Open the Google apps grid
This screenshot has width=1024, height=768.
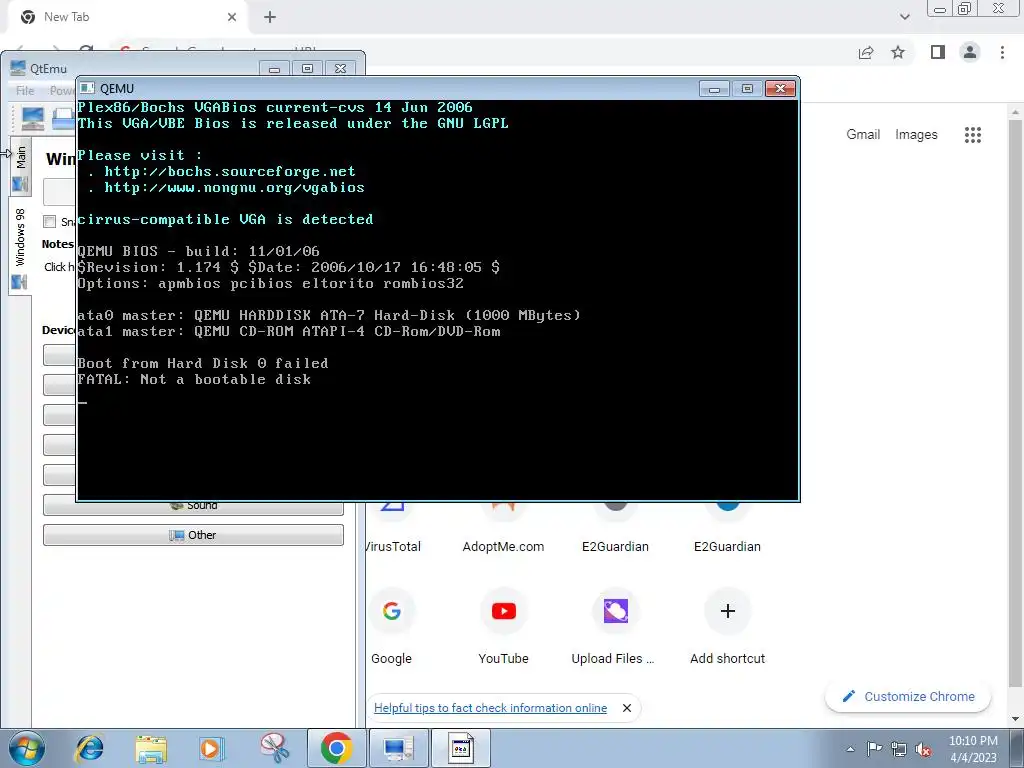pos(973,135)
